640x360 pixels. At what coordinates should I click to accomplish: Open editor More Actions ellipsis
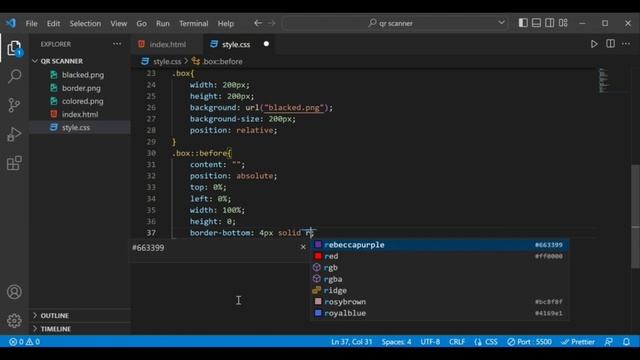[626, 44]
